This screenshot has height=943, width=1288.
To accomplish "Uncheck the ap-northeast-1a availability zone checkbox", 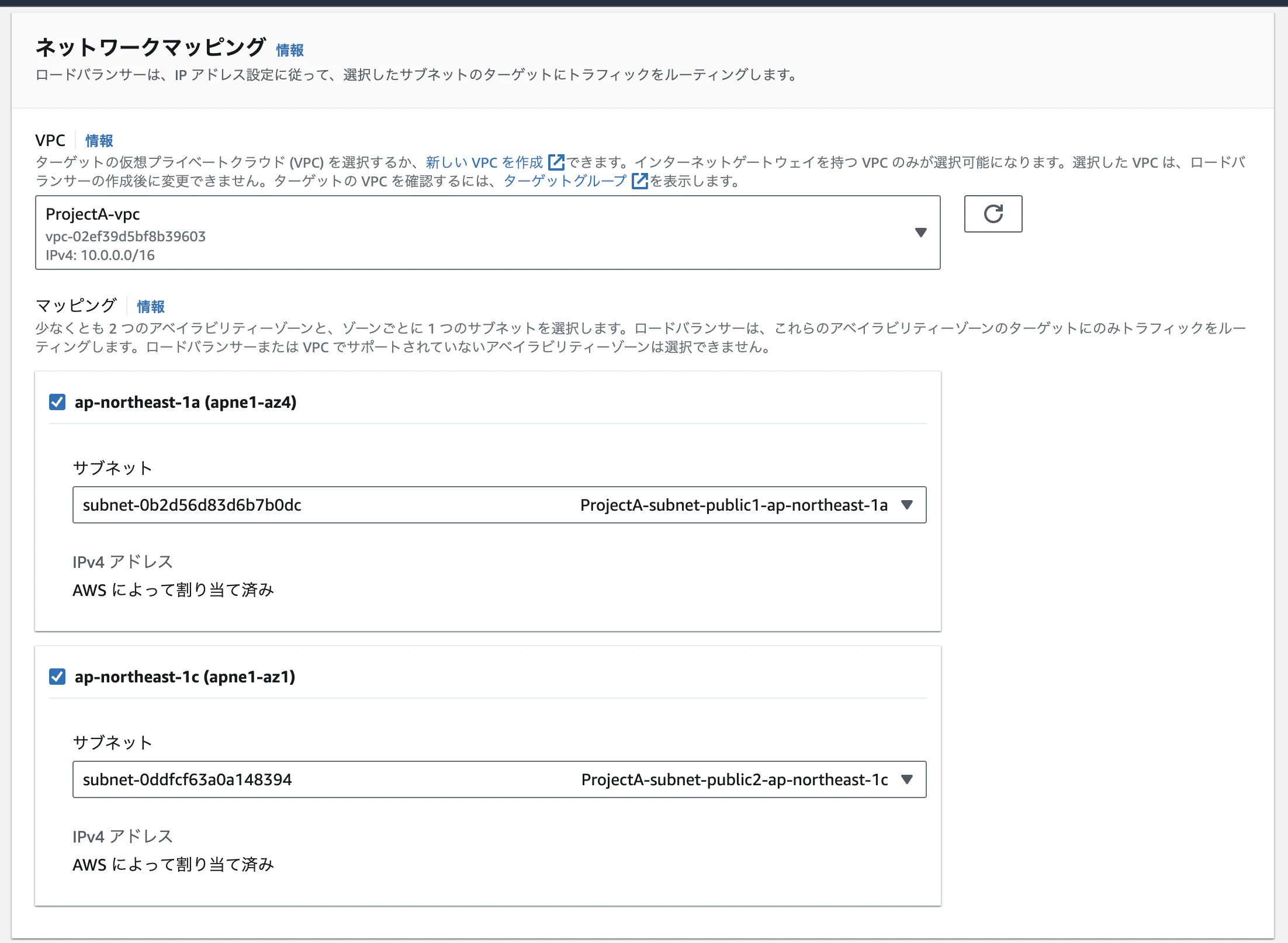I will 57,402.
